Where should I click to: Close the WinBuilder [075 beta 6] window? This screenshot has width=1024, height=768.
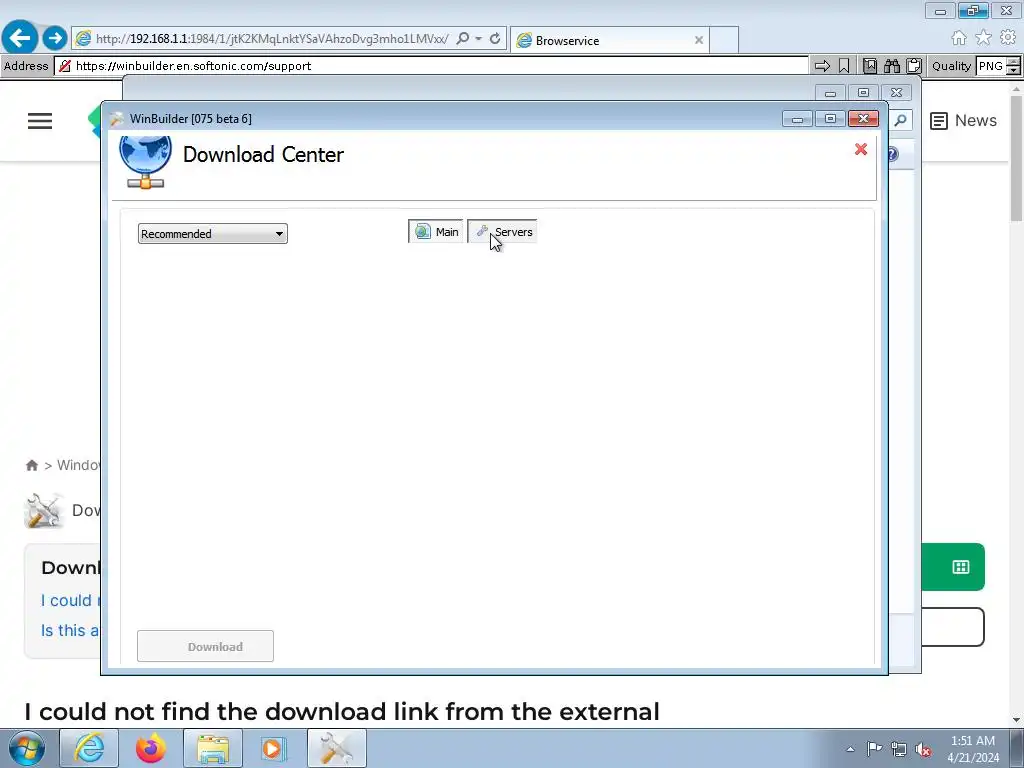[x=863, y=119]
